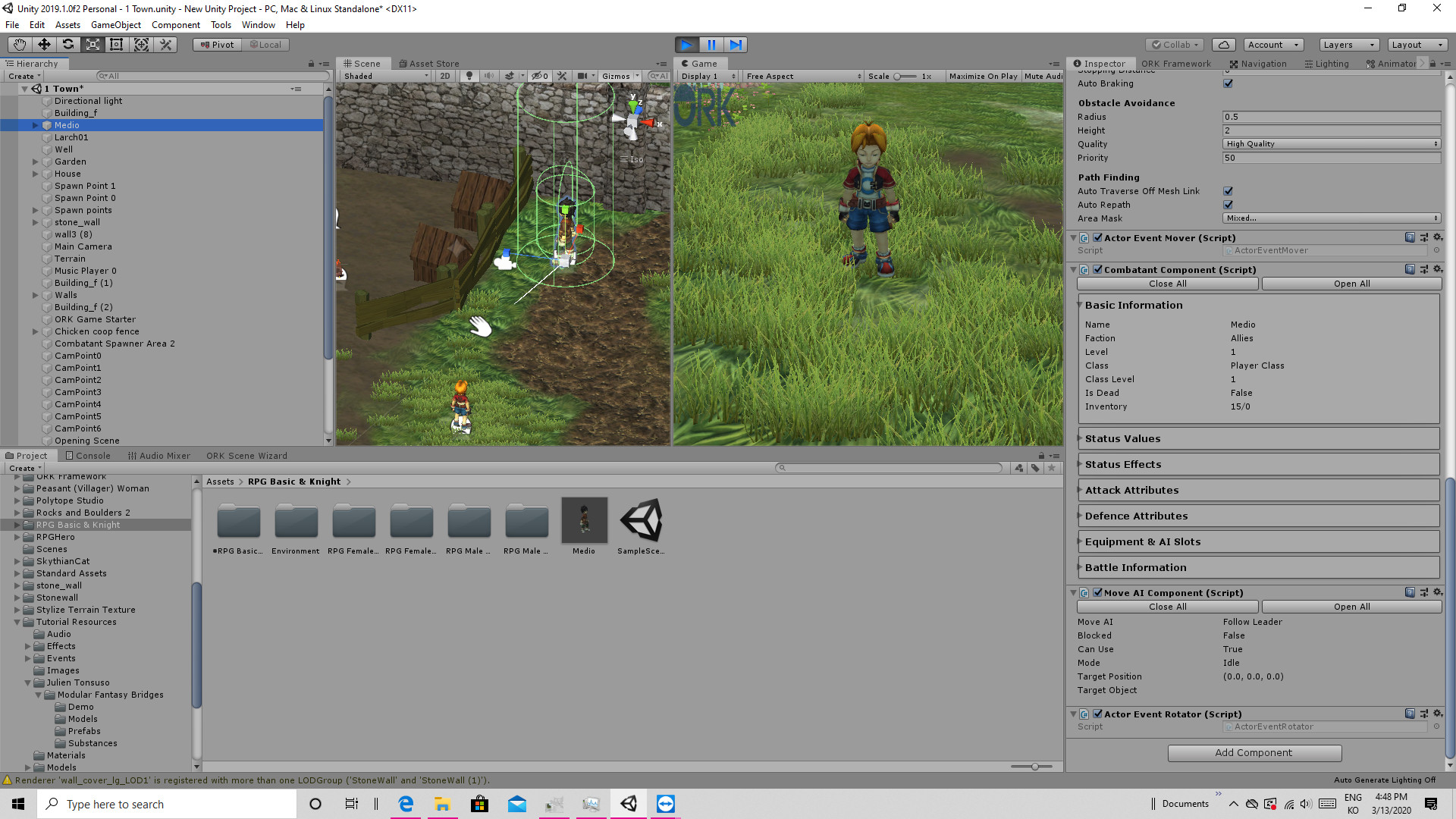Toggle Auto Repath checkbox
This screenshot has width=1456, height=819.
coord(1228,205)
